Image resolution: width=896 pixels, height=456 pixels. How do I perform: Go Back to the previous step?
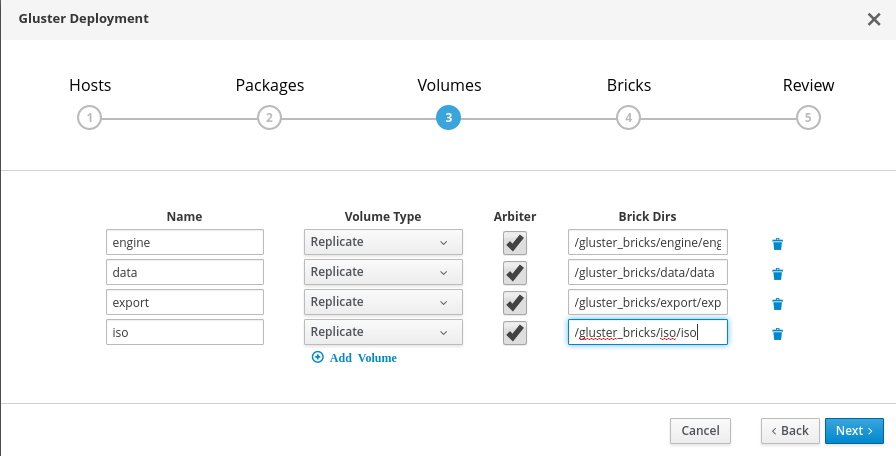point(790,430)
